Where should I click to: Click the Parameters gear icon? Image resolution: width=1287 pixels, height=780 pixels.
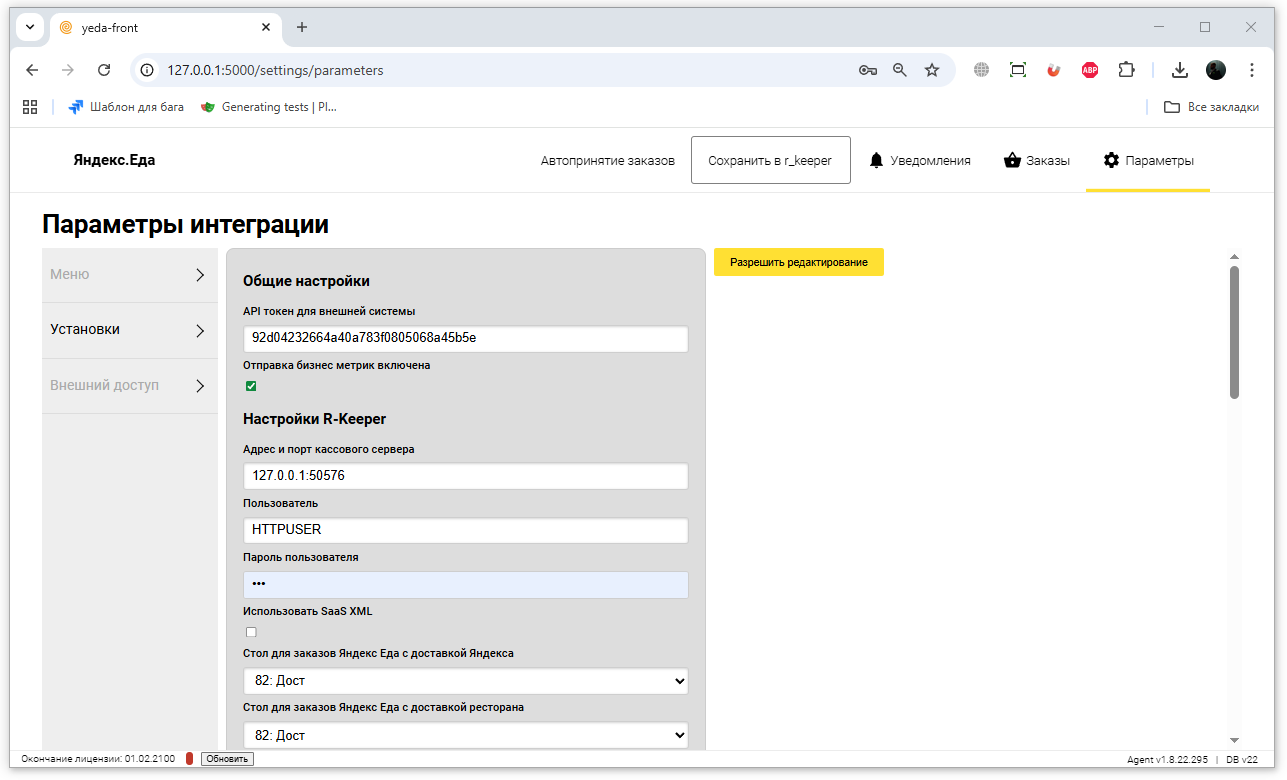1111,161
